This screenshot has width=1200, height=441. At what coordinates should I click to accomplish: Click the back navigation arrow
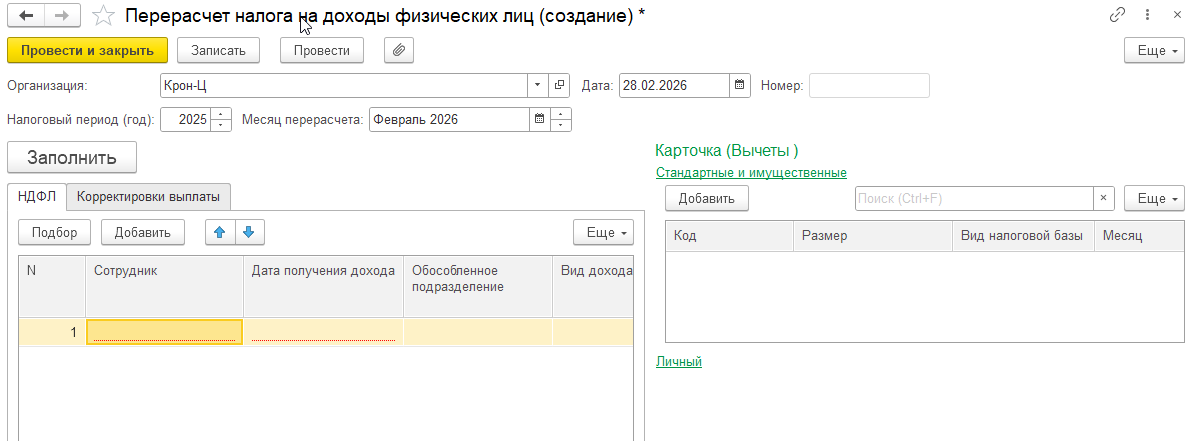click(x=26, y=16)
